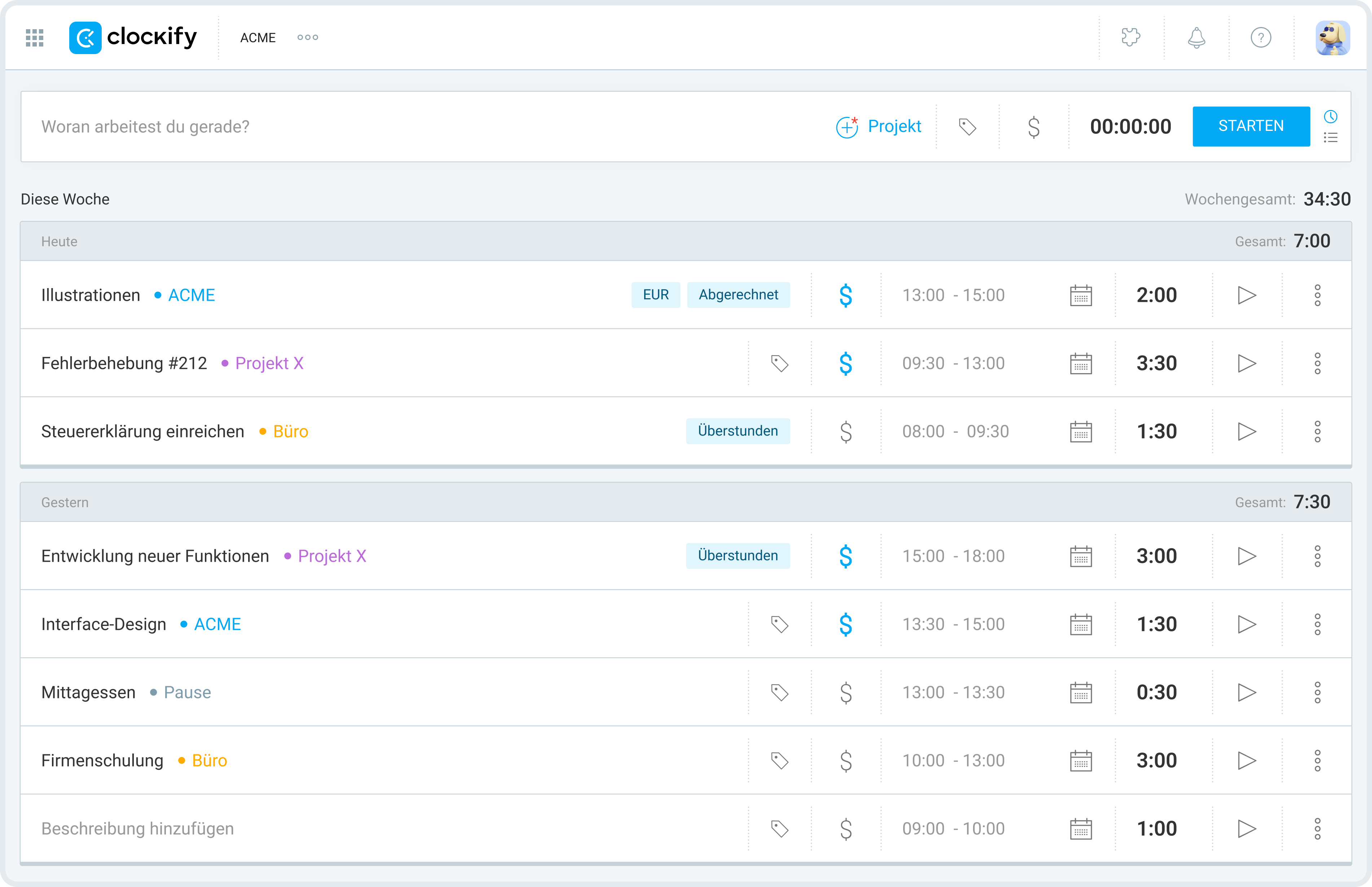This screenshot has width=1372, height=887.
Task: Add a tag to the Mittagessen entry
Action: [779, 692]
